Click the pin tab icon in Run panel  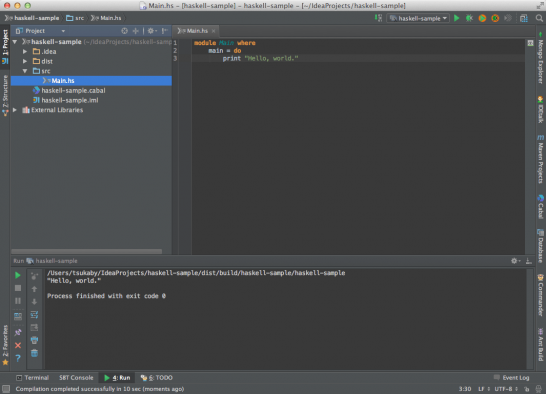pyautogui.click(x=18, y=332)
